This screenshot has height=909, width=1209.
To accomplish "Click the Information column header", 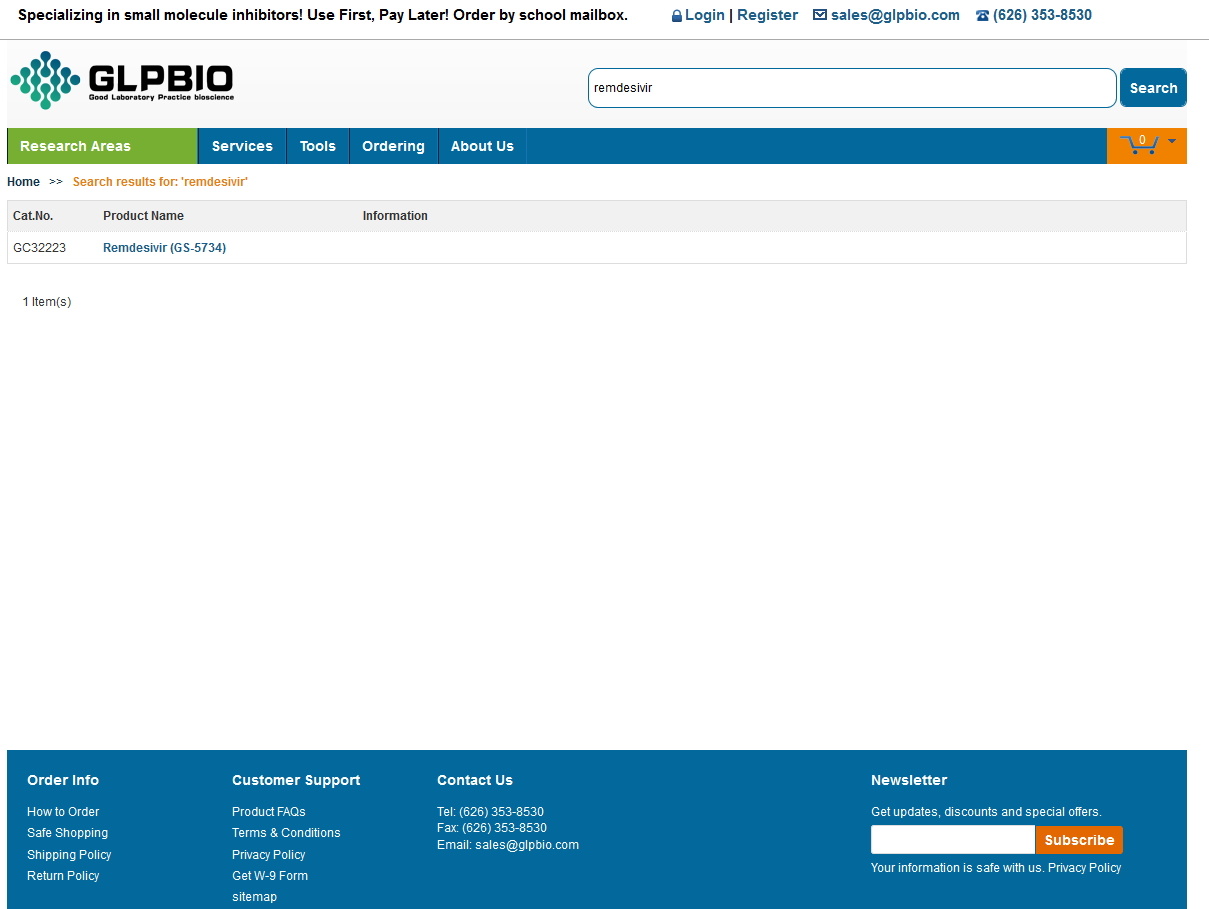I will pyautogui.click(x=395, y=216).
